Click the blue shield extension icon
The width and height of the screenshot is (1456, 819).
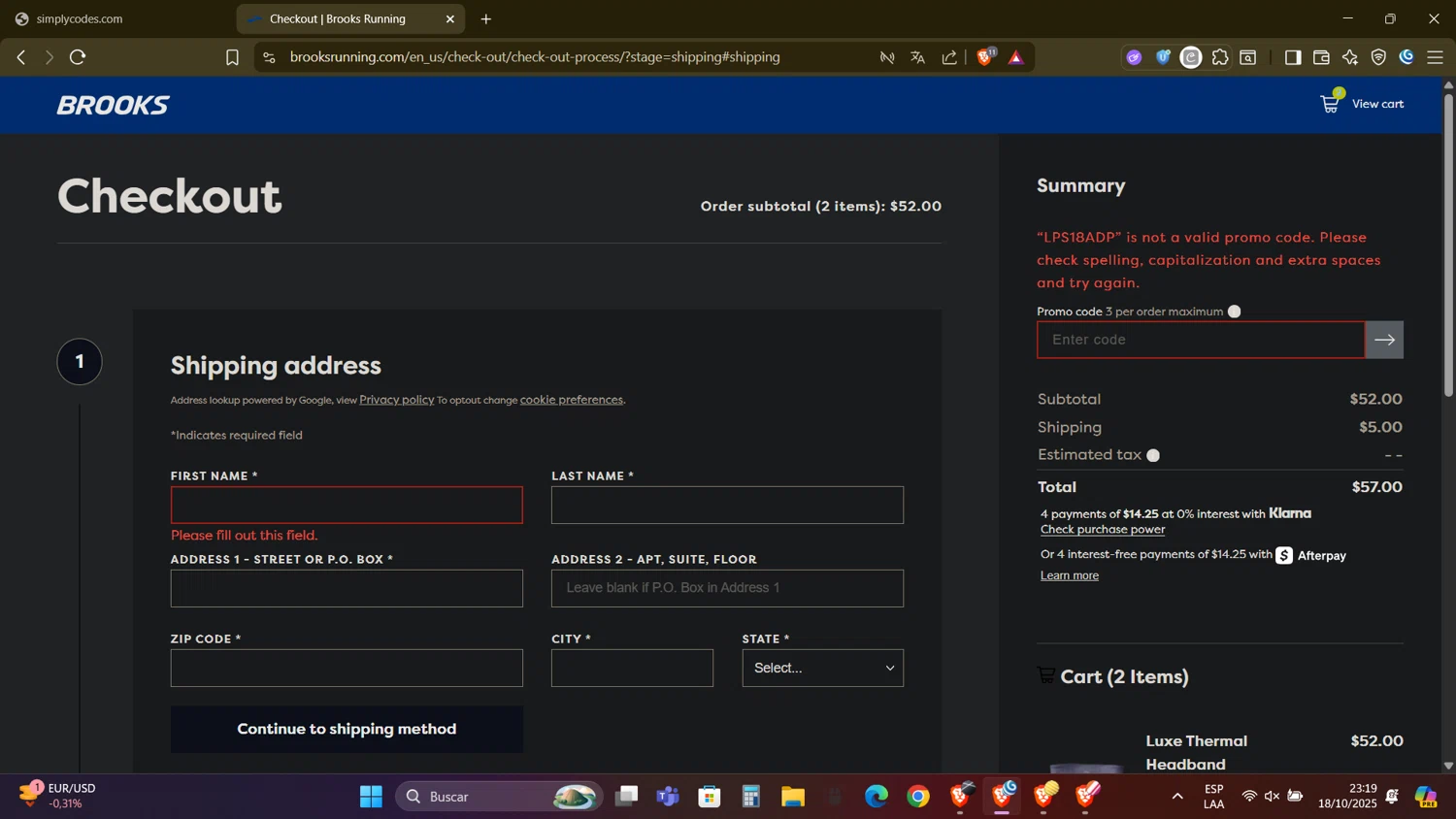1163,57
